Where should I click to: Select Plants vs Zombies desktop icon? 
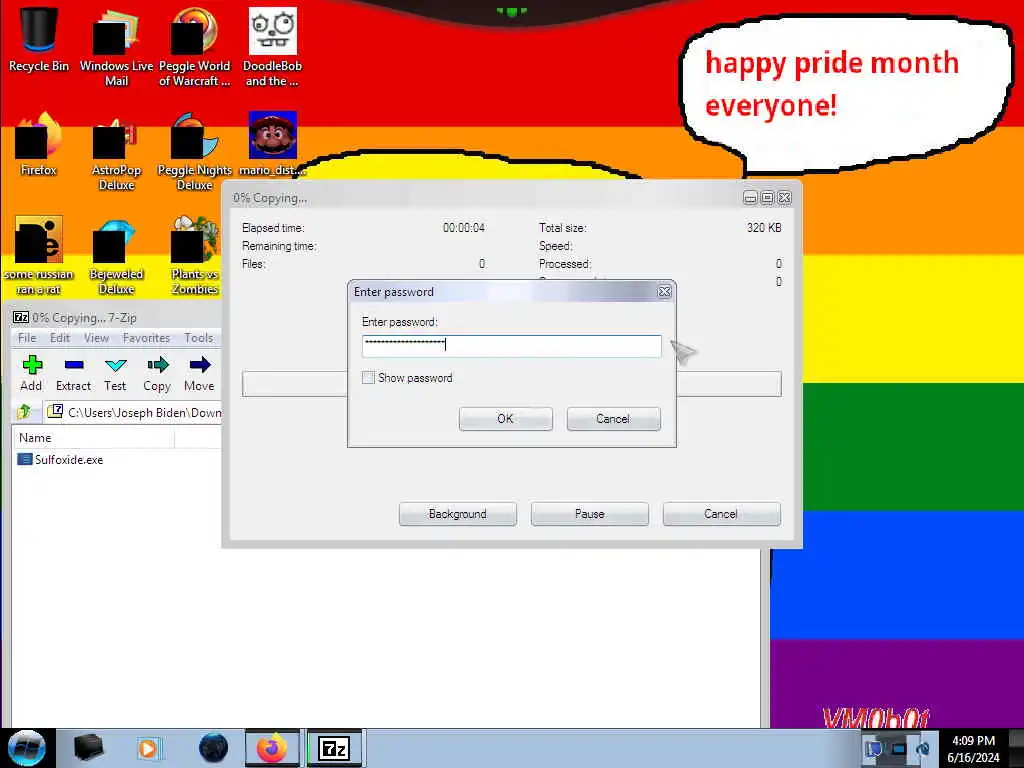pos(195,256)
